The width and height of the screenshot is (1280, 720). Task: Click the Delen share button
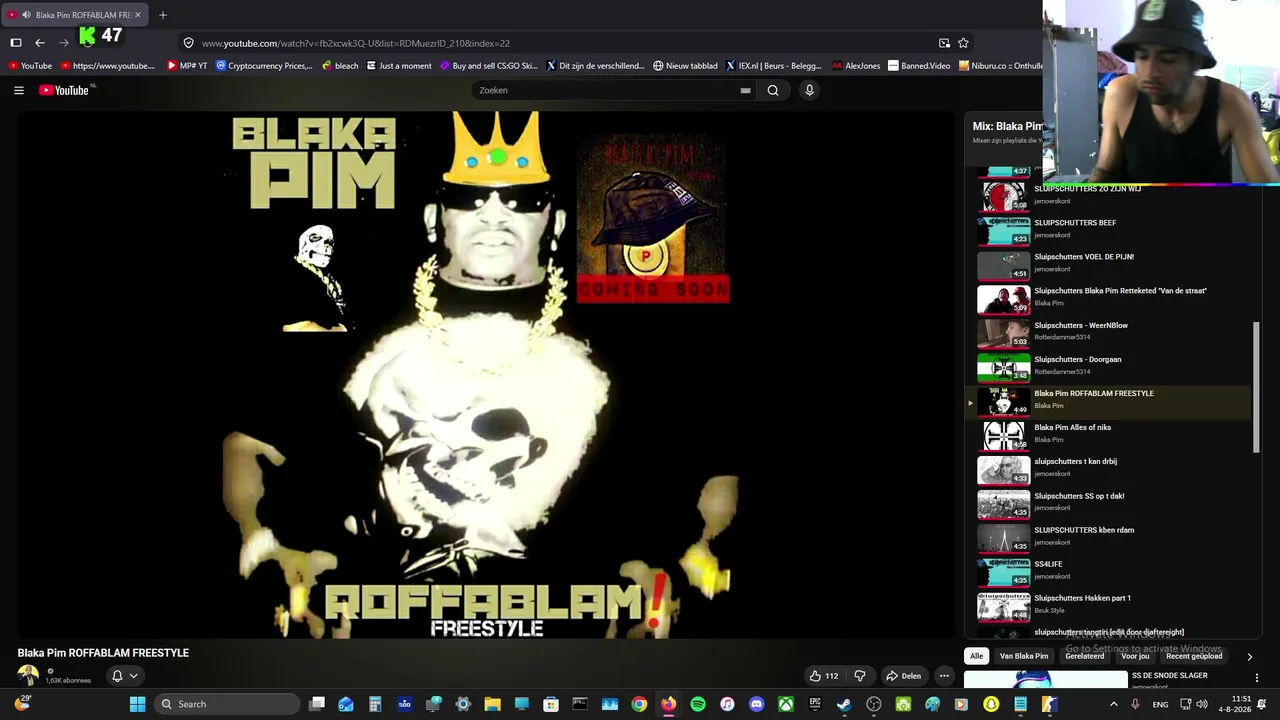tap(903, 676)
